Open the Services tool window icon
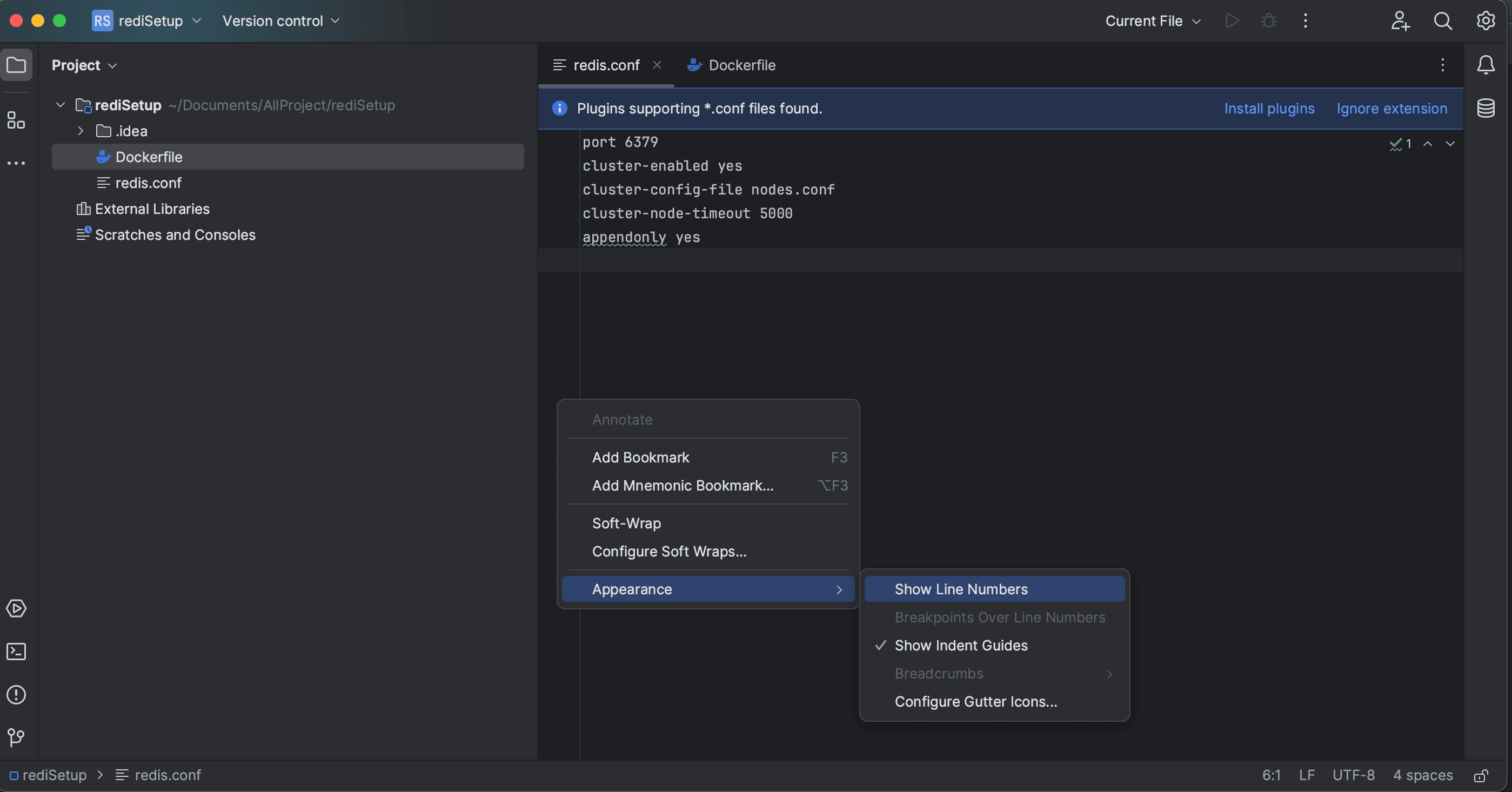Viewport: 1512px width, 792px height. 16,608
